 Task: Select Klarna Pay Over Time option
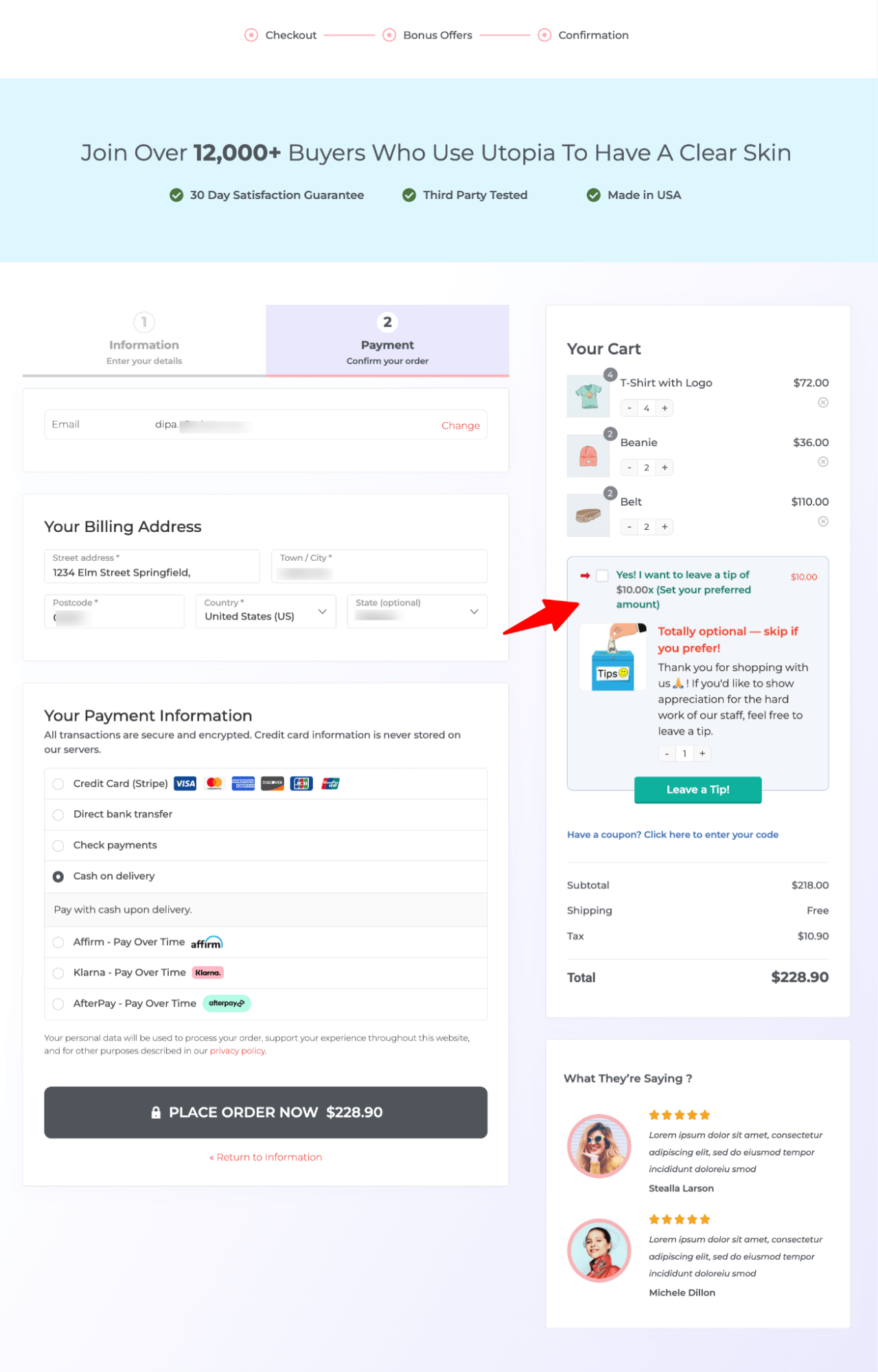pyautogui.click(x=58, y=973)
